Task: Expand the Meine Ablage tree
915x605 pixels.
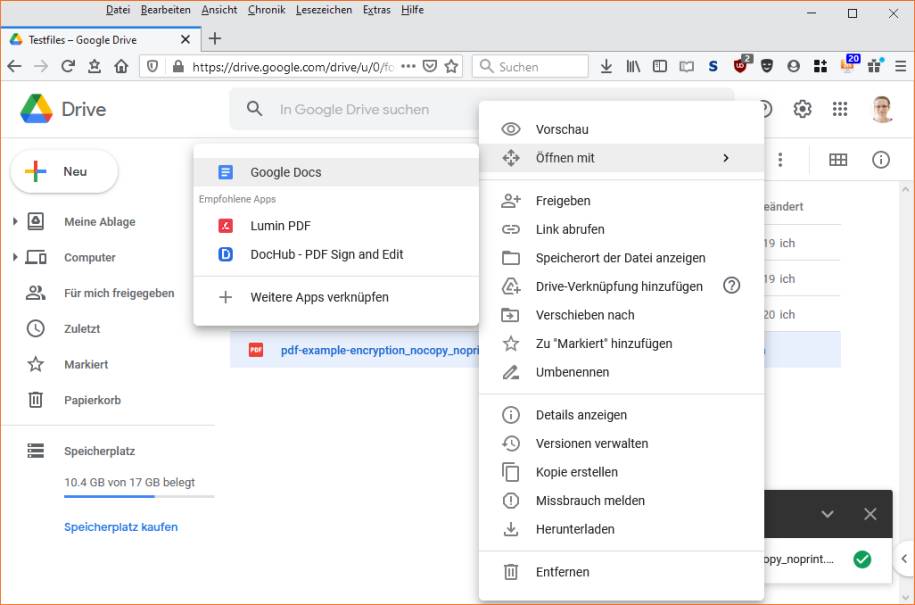Action: click(x=15, y=222)
